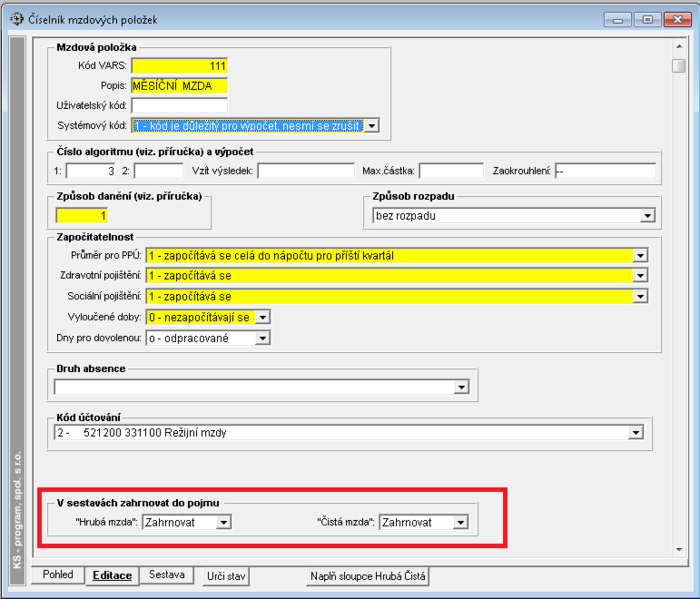Image resolution: width=700 pixels, height=599 pixels.
Task: Minimize the Číselník mzdových položek window
Action: pos(618,20)
